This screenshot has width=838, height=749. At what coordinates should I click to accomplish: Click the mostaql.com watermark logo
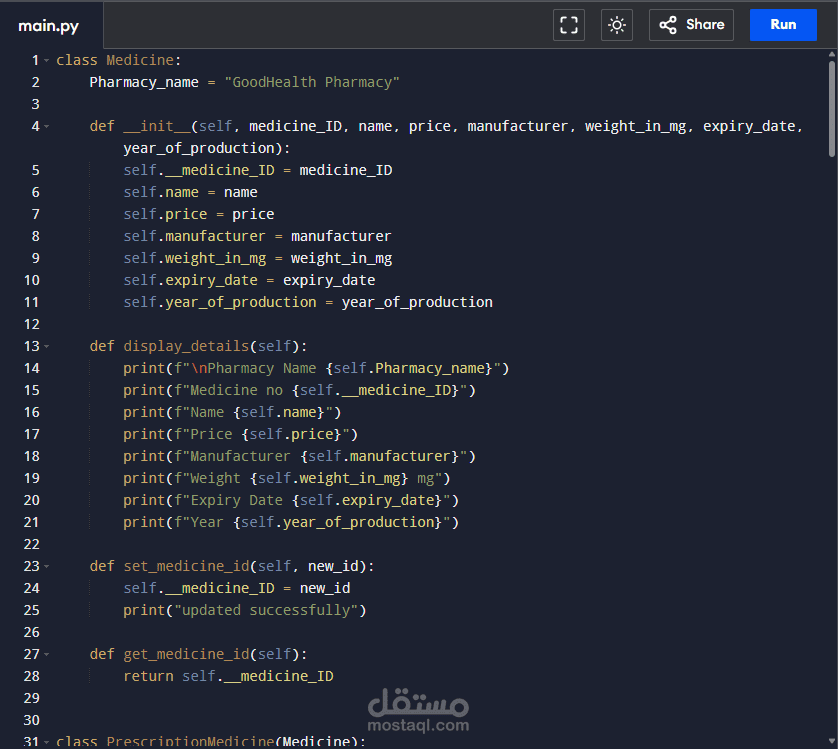point(418,710)
